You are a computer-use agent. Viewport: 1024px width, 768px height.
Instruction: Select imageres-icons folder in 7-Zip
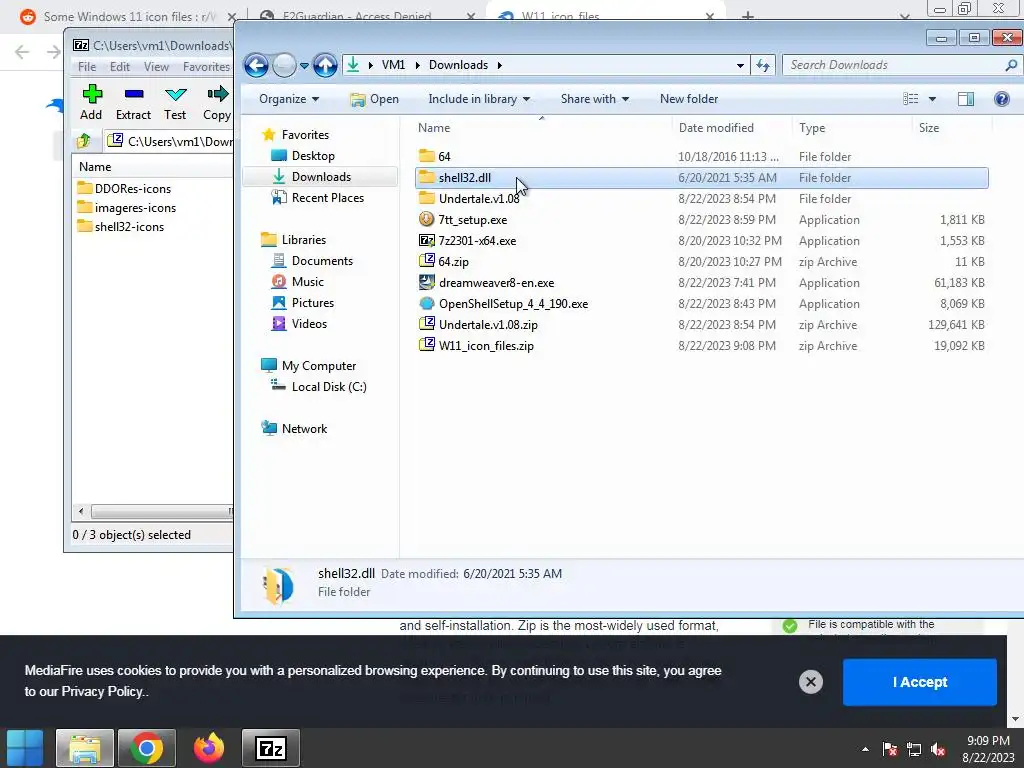pyautogui.click(x=127, y=208)
